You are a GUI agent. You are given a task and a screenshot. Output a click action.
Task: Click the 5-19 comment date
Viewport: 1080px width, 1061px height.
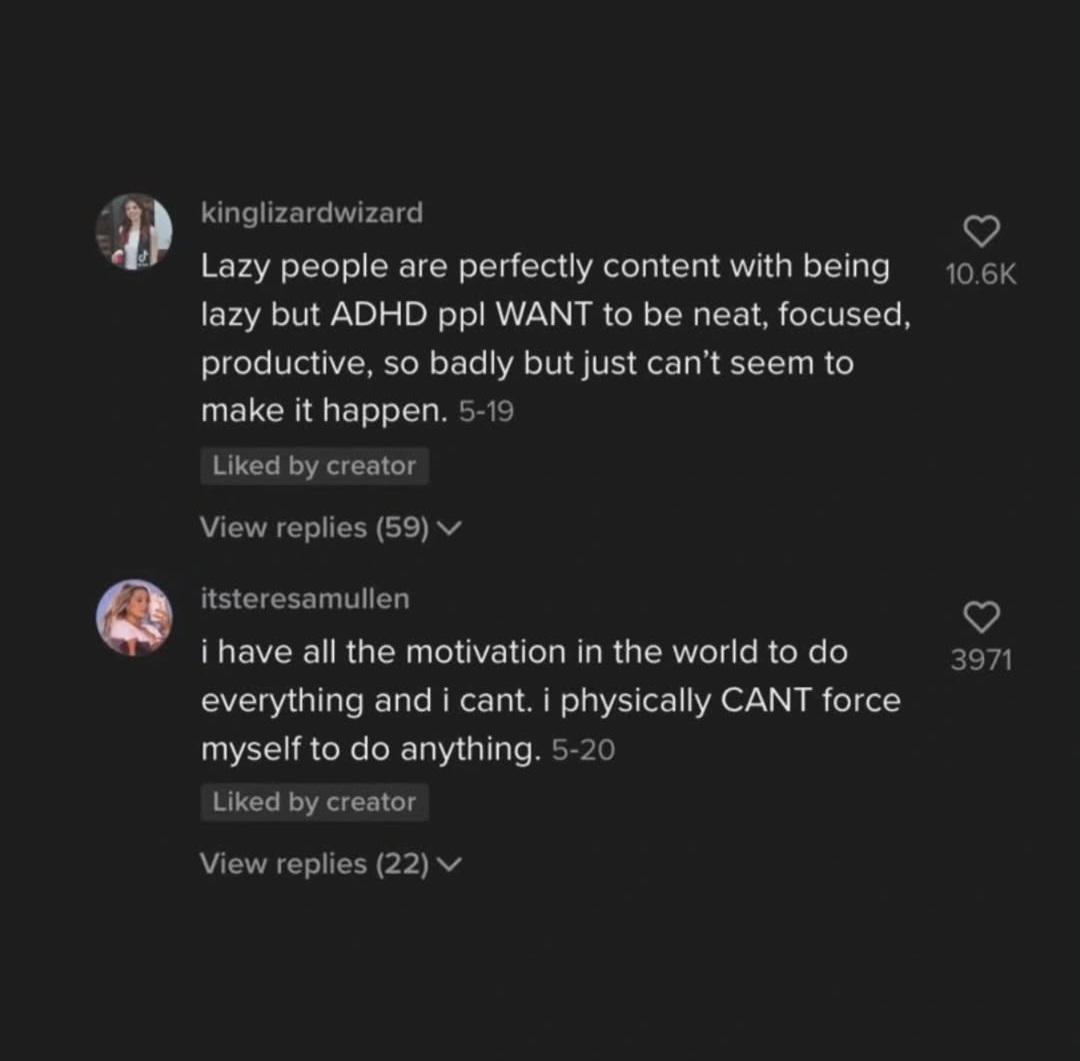(x=486, y=412)
